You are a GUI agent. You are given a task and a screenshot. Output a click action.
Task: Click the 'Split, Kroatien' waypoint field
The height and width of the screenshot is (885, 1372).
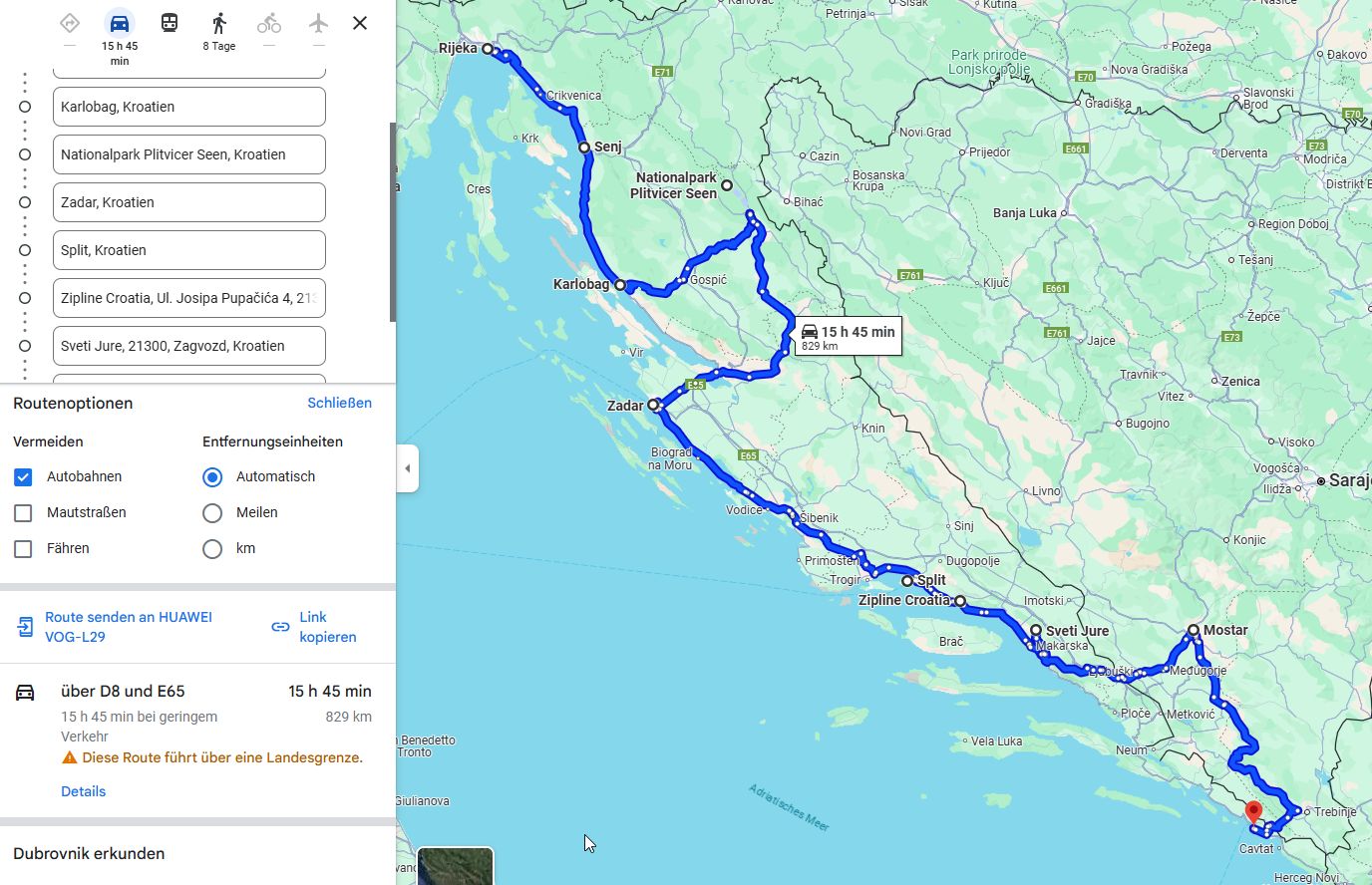pos(188,250)
